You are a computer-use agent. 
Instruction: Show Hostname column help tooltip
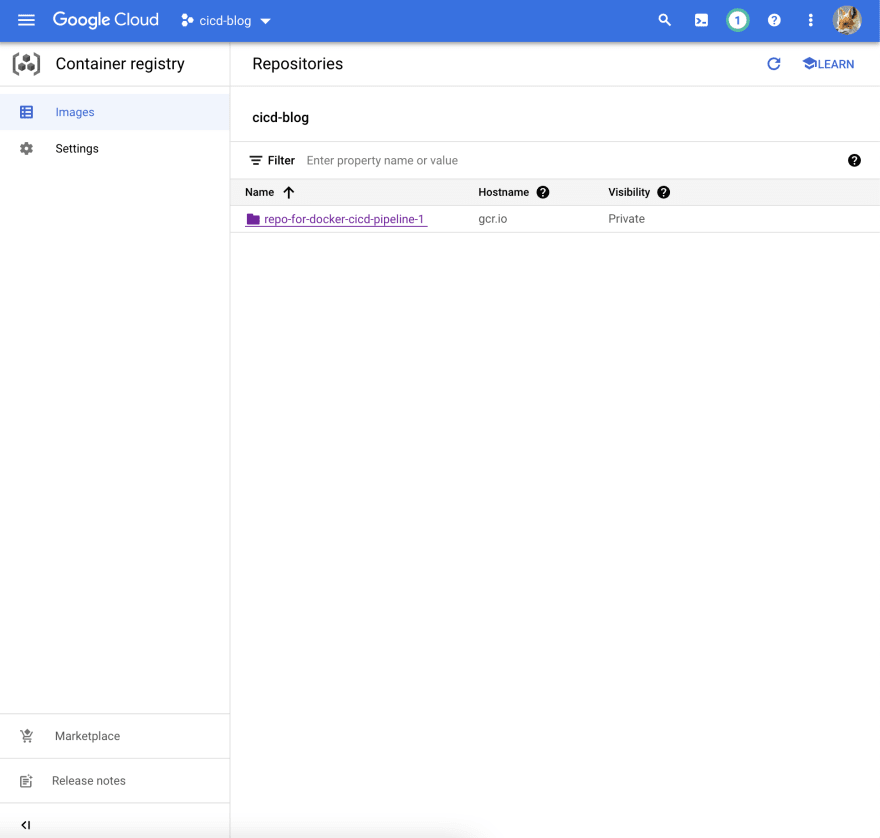pos(543,193)
